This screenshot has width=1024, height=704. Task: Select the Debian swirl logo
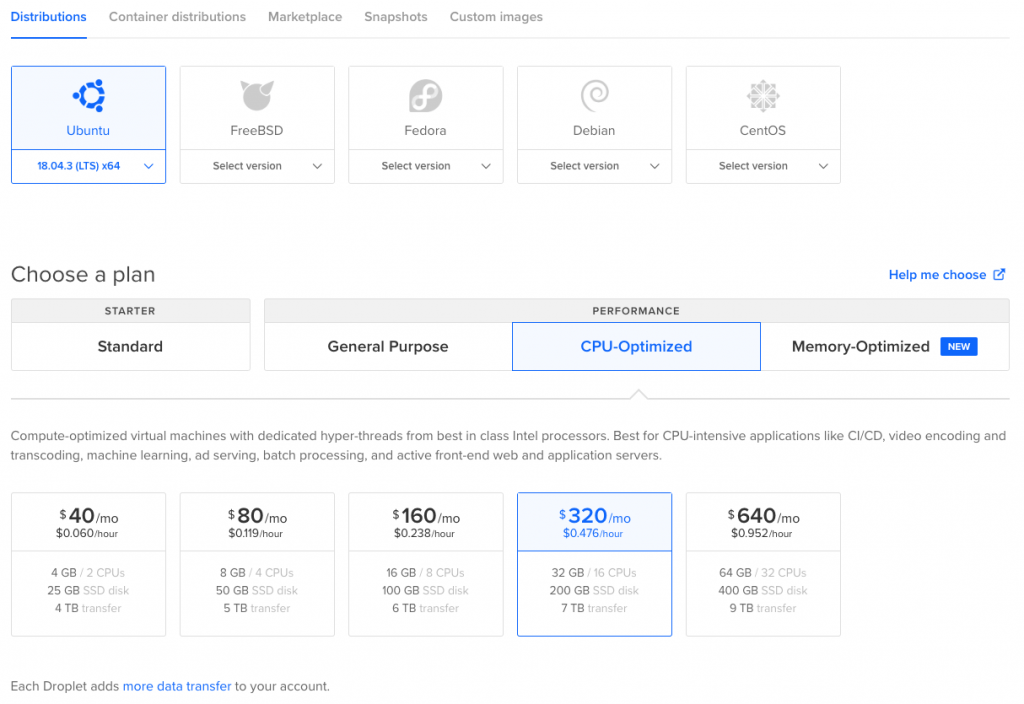595,96
